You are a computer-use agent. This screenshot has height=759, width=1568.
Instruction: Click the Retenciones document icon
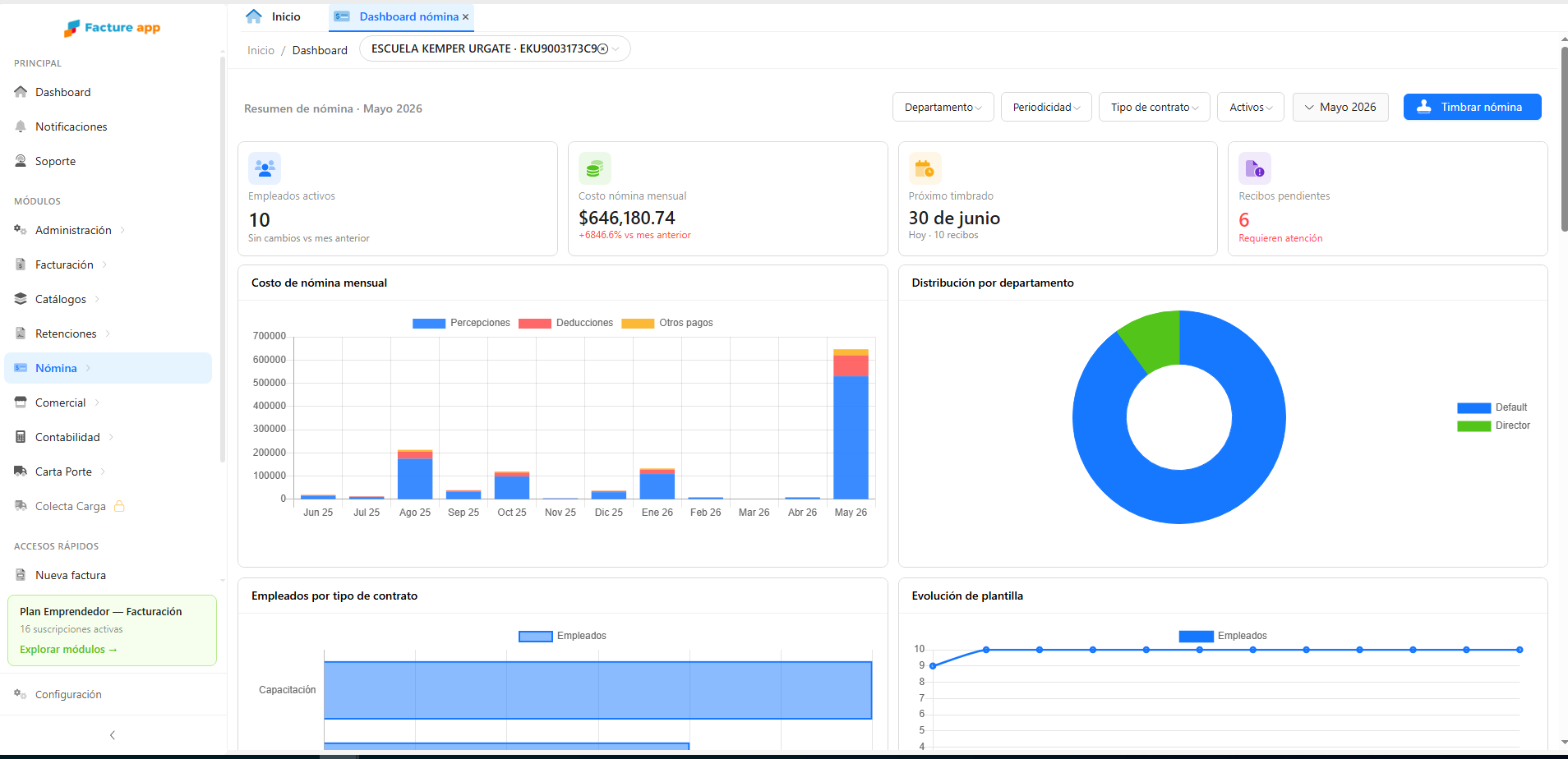point(21,333)
